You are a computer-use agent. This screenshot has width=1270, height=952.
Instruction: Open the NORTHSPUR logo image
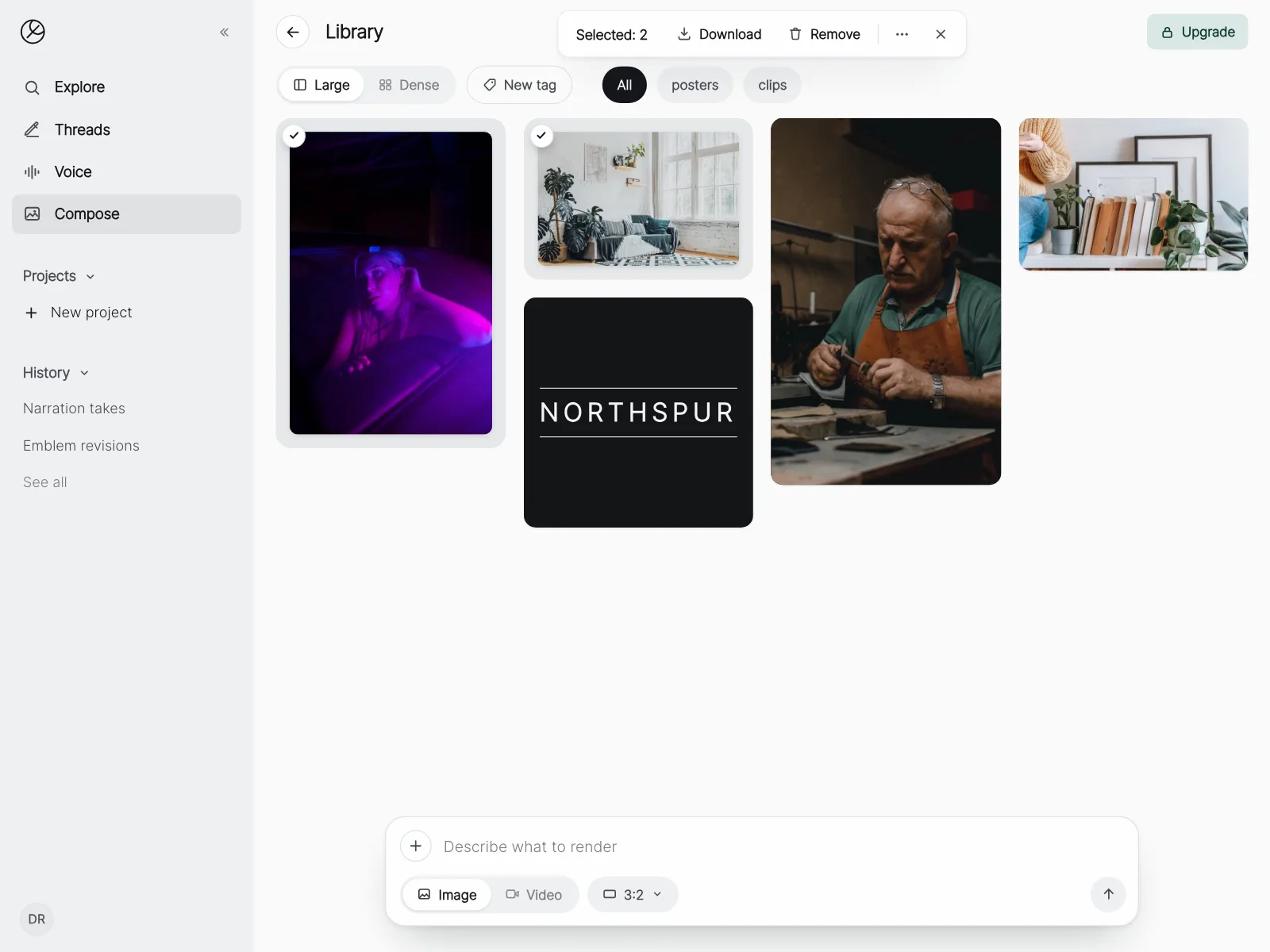click(x=638, y=413)
